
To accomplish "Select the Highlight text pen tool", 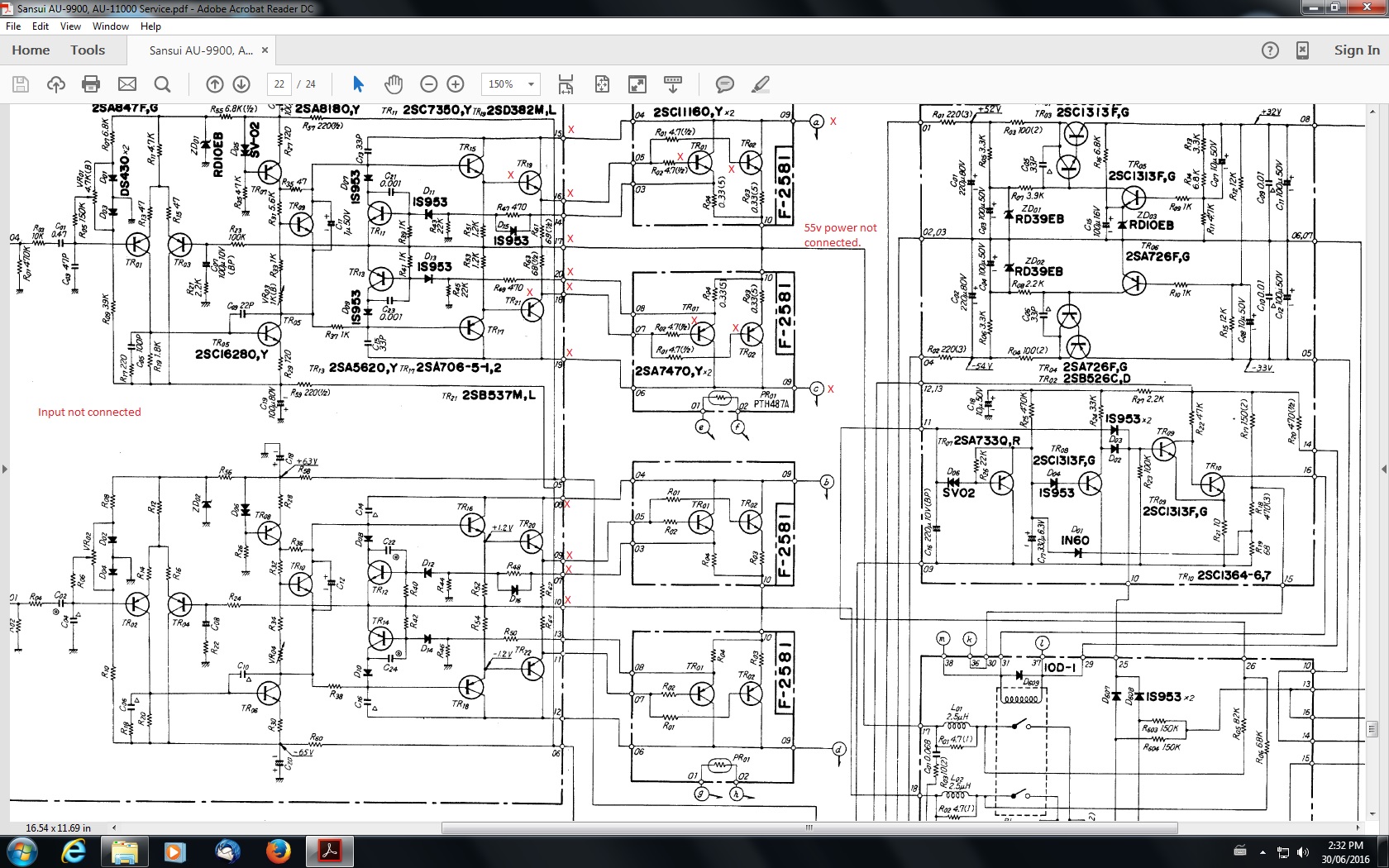I will point(761,84).
